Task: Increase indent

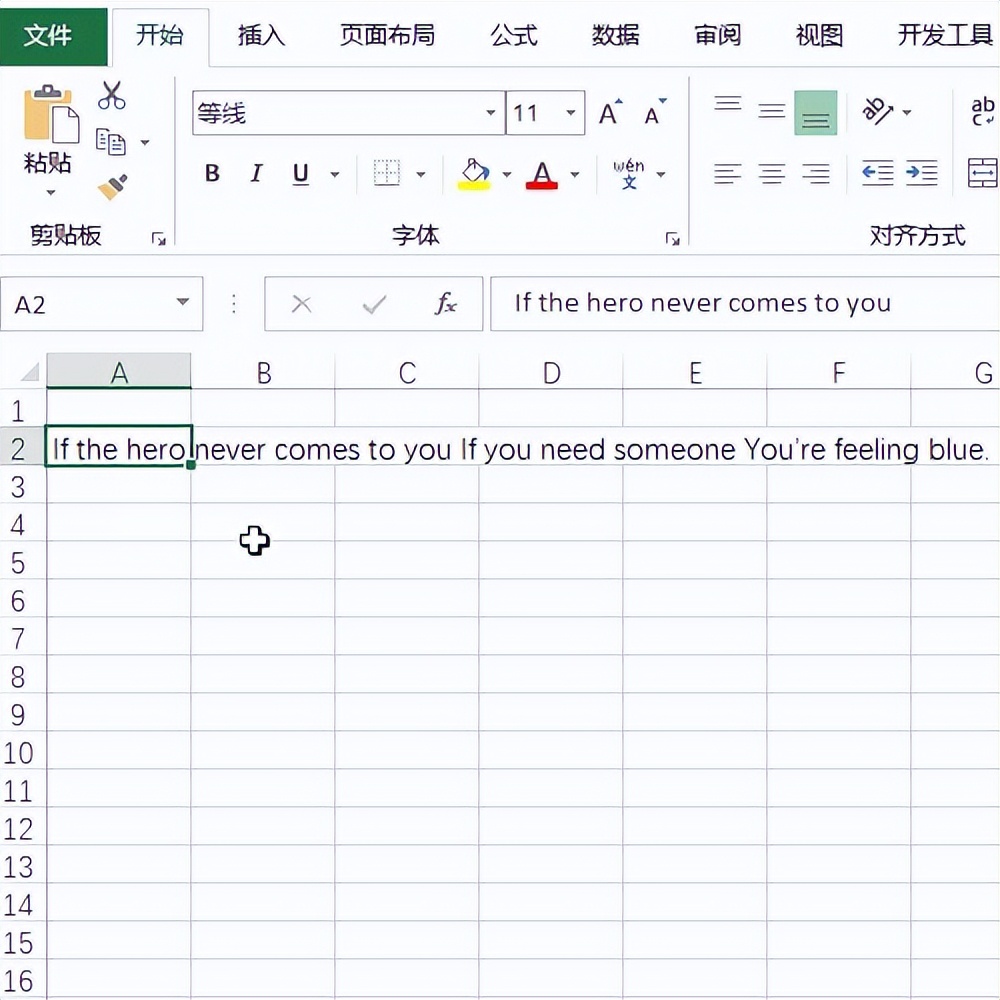Action: coord(922,173)
